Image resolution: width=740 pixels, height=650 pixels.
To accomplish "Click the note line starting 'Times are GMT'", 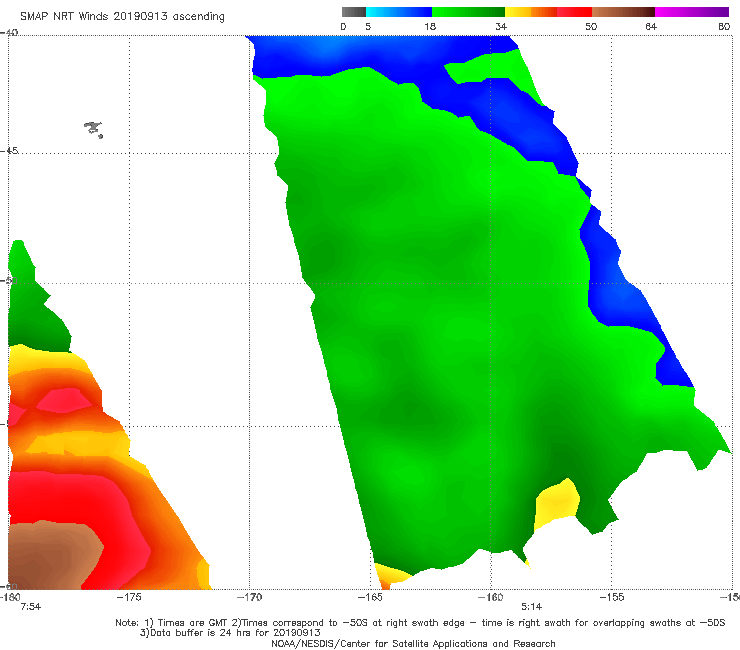I will (x=420, y=623).
